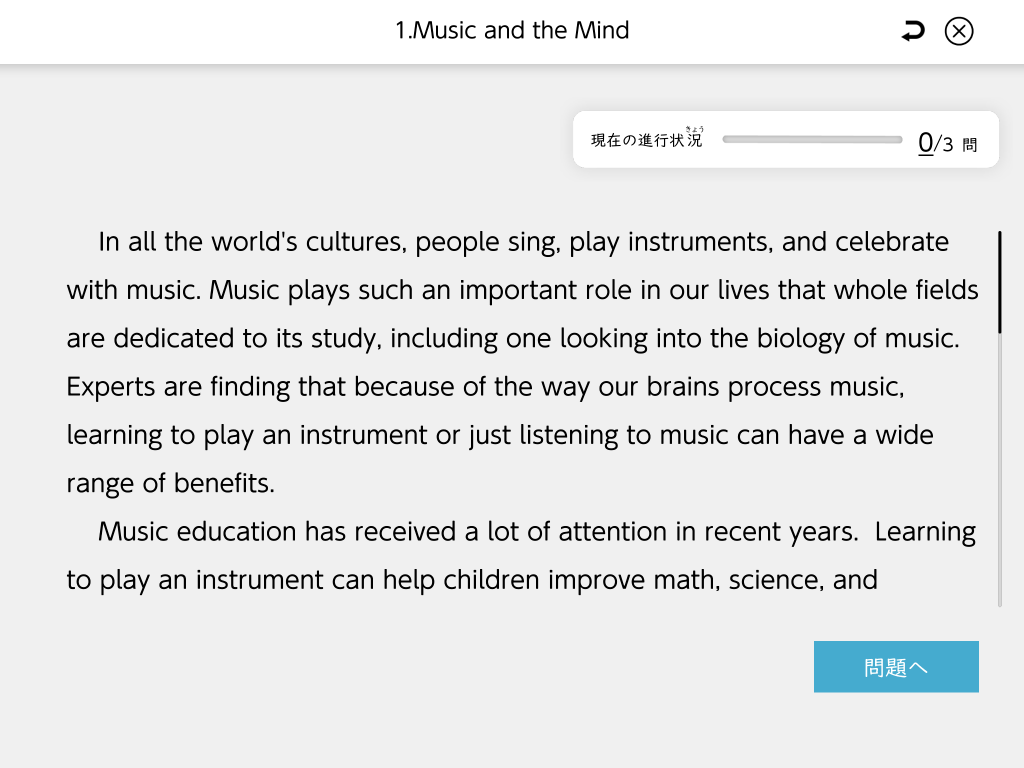Image resolution: width=1024 pixels, height=768 pixels.
Task: Click the word "brains" in the passage
Action: click(675, 387)
